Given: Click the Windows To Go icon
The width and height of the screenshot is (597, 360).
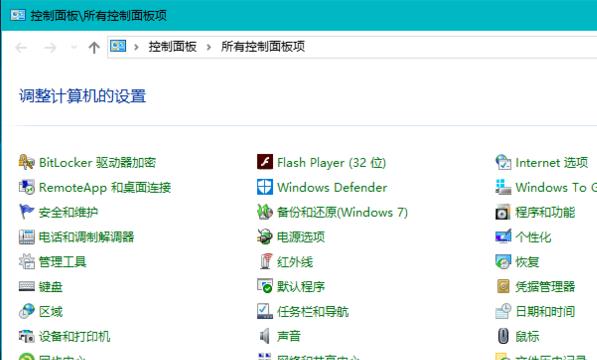Looking at the screenshot, I should pos(503,187).
